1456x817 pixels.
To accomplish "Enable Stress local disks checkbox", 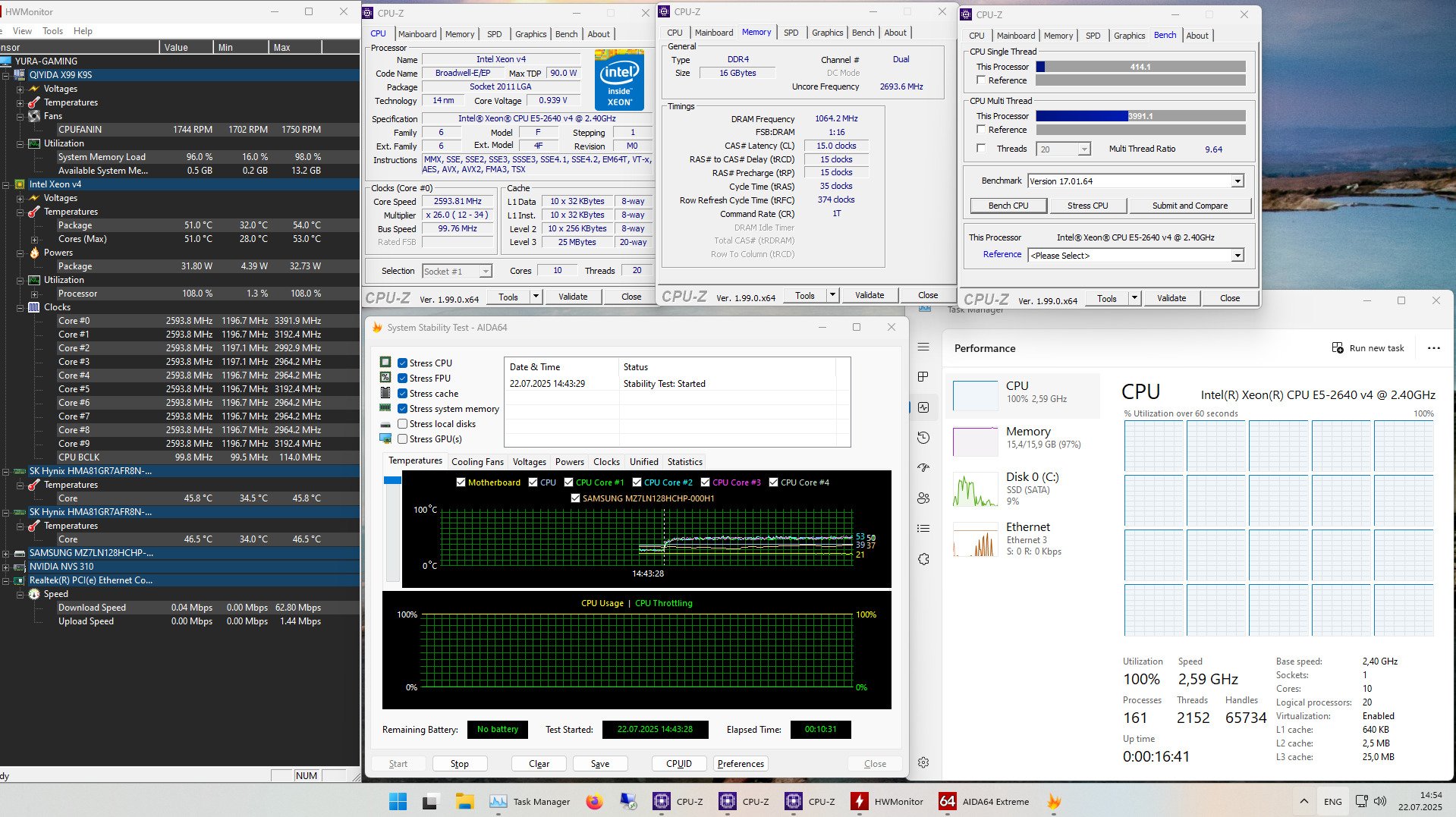I will [403, 424].
